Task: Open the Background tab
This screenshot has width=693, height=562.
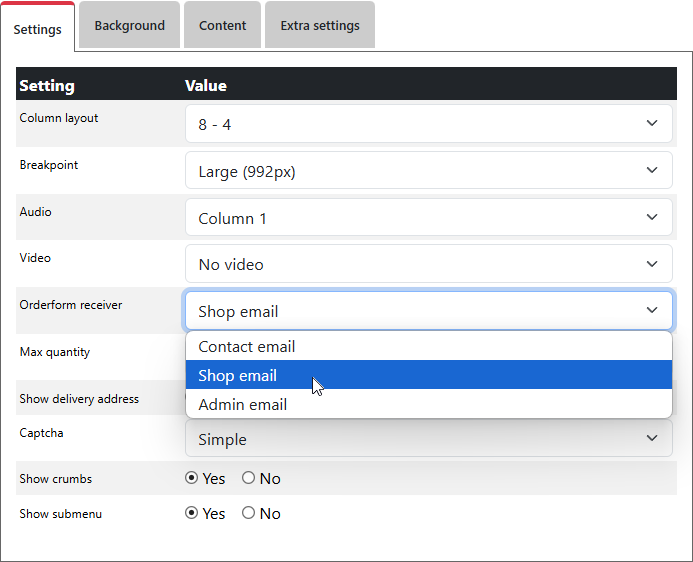Action: [x=130, y=26]
